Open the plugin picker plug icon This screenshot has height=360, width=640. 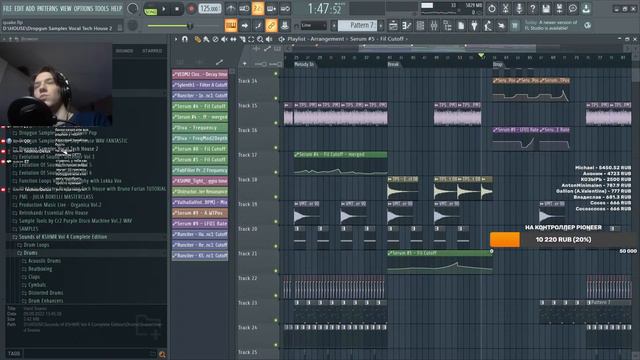(x=474, y=26)
